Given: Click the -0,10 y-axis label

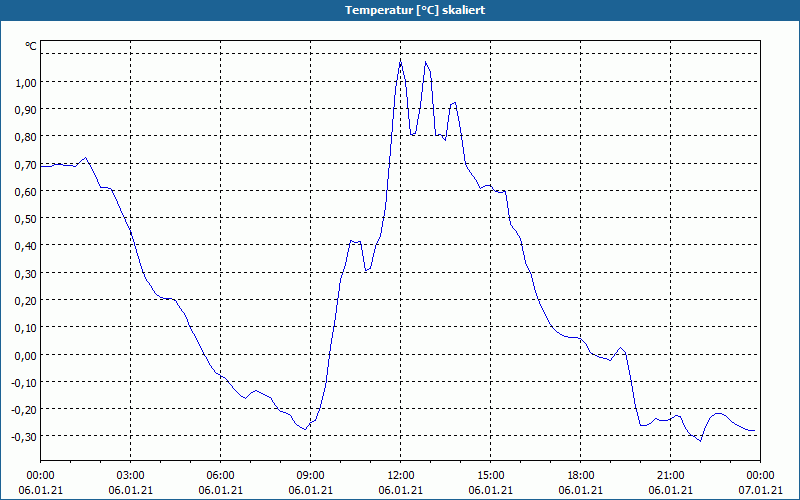Looking at the screenshot, I should pos(24,382).
